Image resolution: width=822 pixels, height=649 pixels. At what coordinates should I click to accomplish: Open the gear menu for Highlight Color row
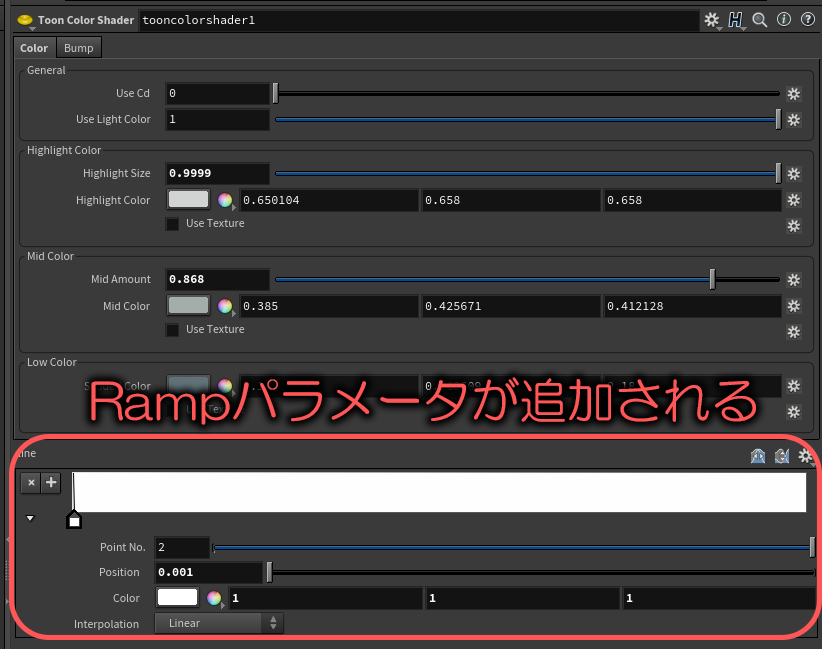794,200
